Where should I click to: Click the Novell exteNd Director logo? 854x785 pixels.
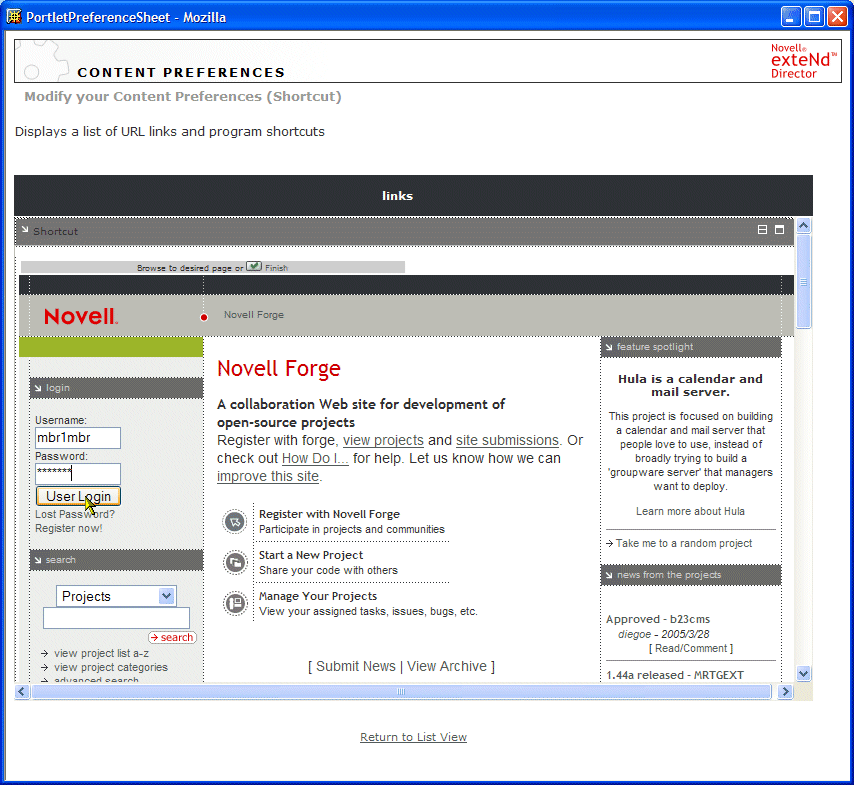(x=803, y=61)
